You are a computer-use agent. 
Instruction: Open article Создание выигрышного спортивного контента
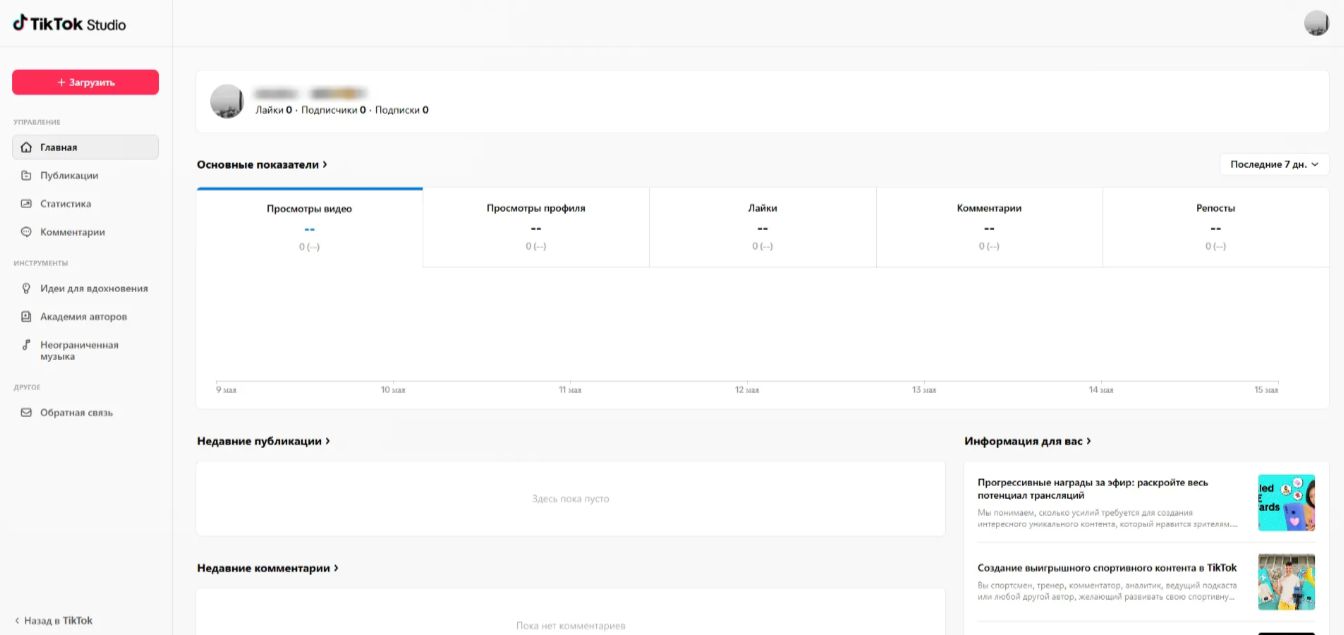[x=1107, y=568]
